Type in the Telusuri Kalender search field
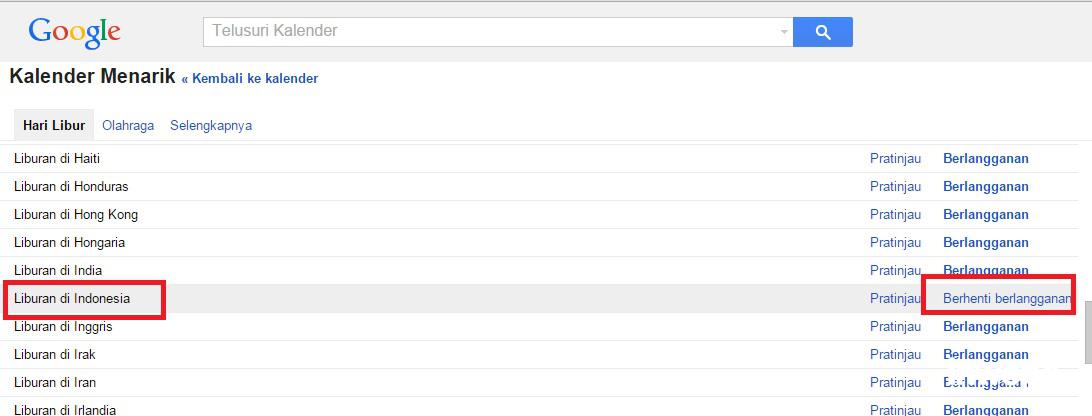 490,31
